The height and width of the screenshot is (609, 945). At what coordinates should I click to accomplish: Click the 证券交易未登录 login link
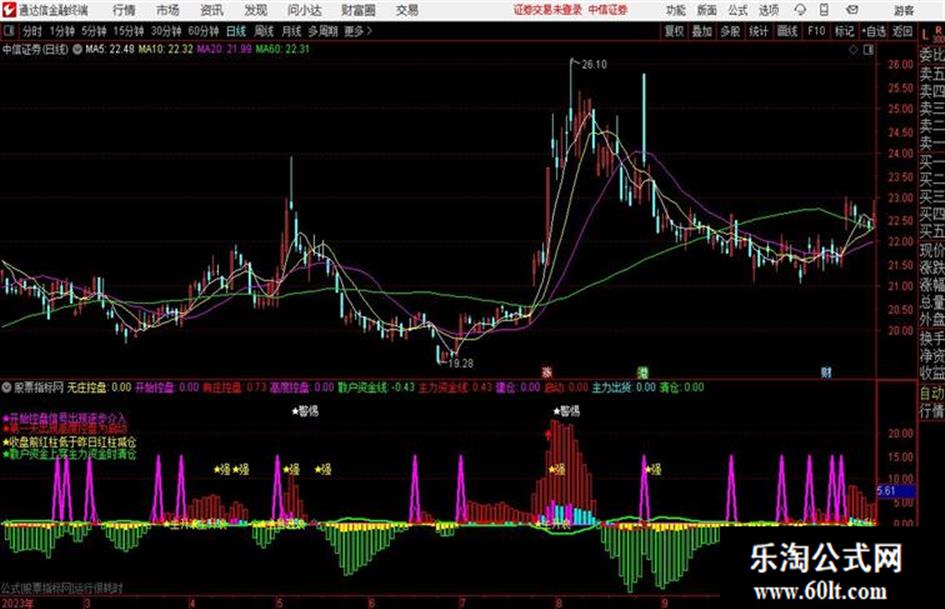(548, 10)
